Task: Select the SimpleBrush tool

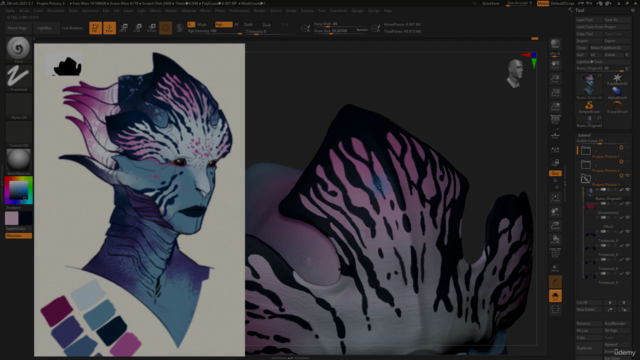Action: (589, 107)
